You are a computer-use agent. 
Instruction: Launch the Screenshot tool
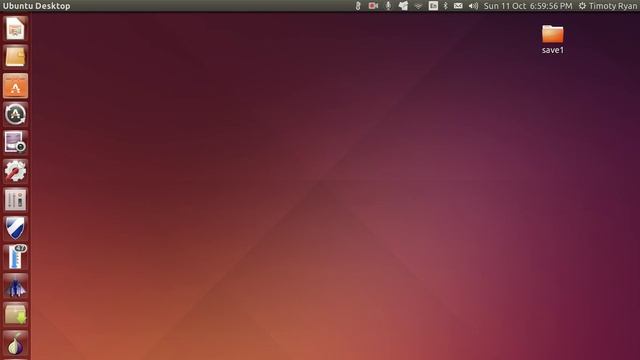16,142
